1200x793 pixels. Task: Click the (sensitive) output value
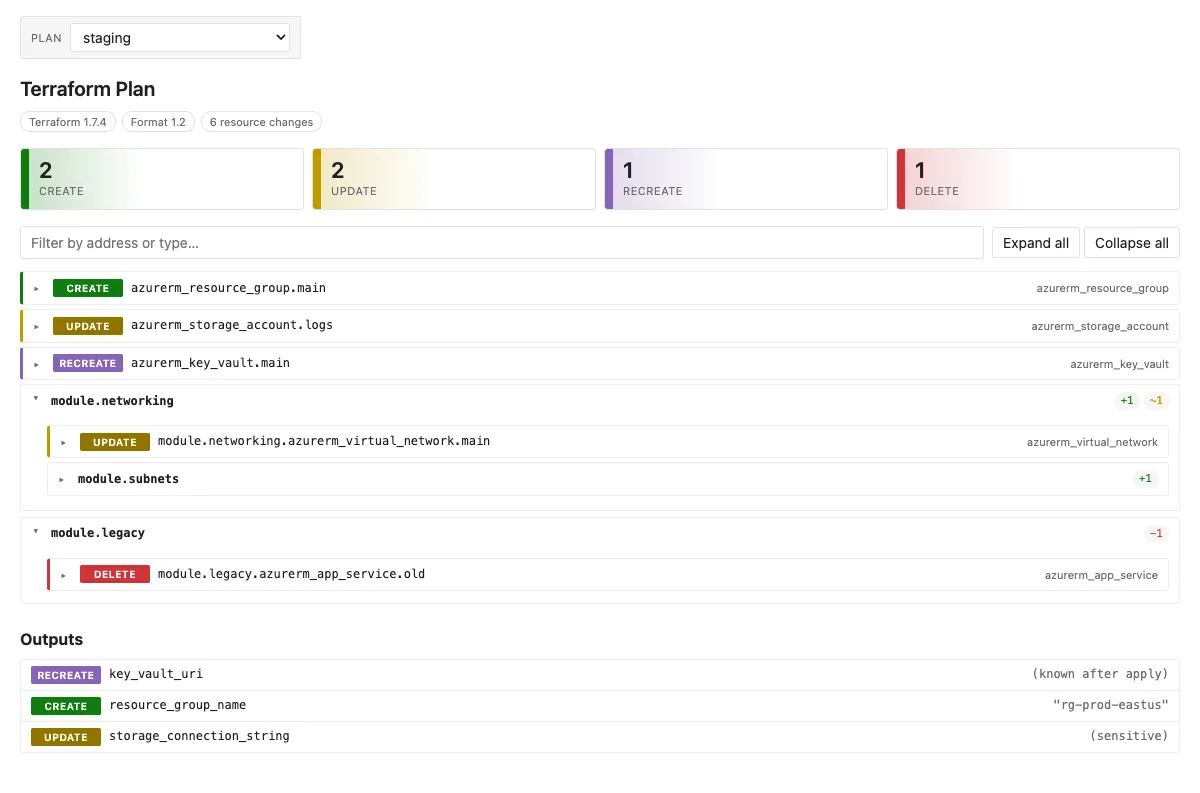(x=1129, y=736)
